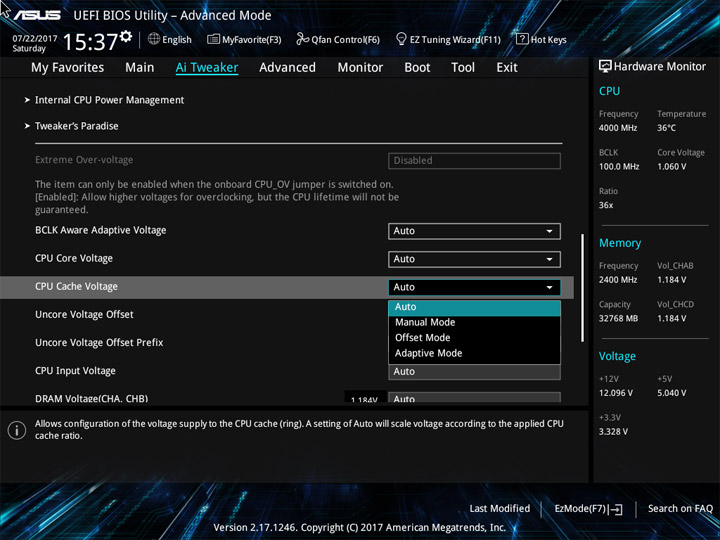Click the settings list scrollbar
Screen dimensions: 720x540
[583, 287]
